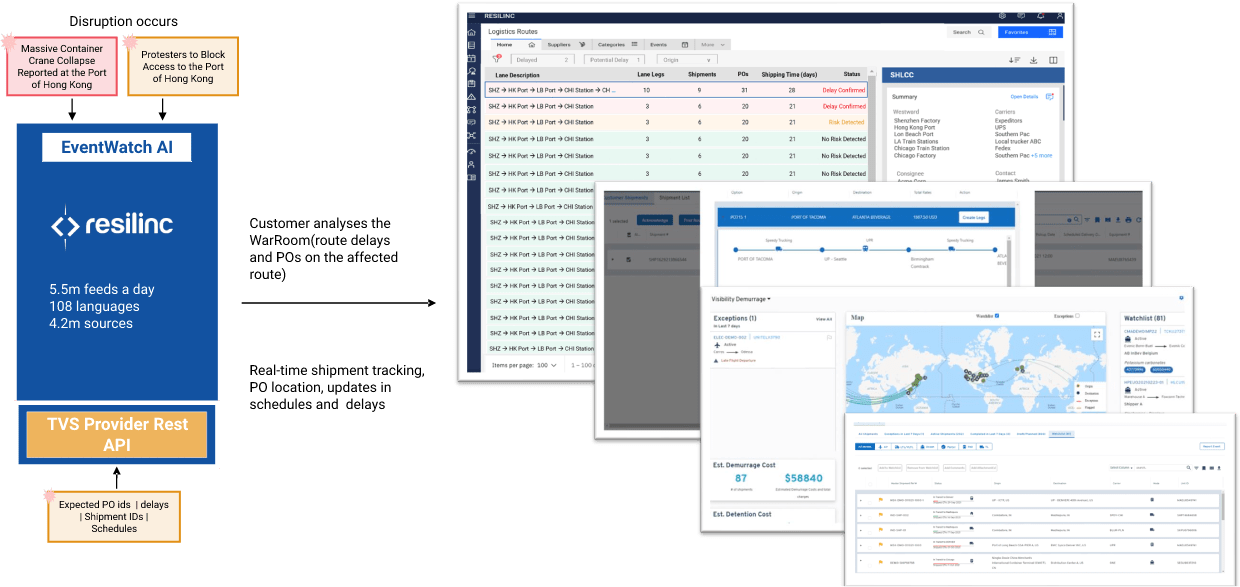Screen dimensions: 1240x587
Task: Click the Shipping Time (days) column header
Action: tap(789, 74)
